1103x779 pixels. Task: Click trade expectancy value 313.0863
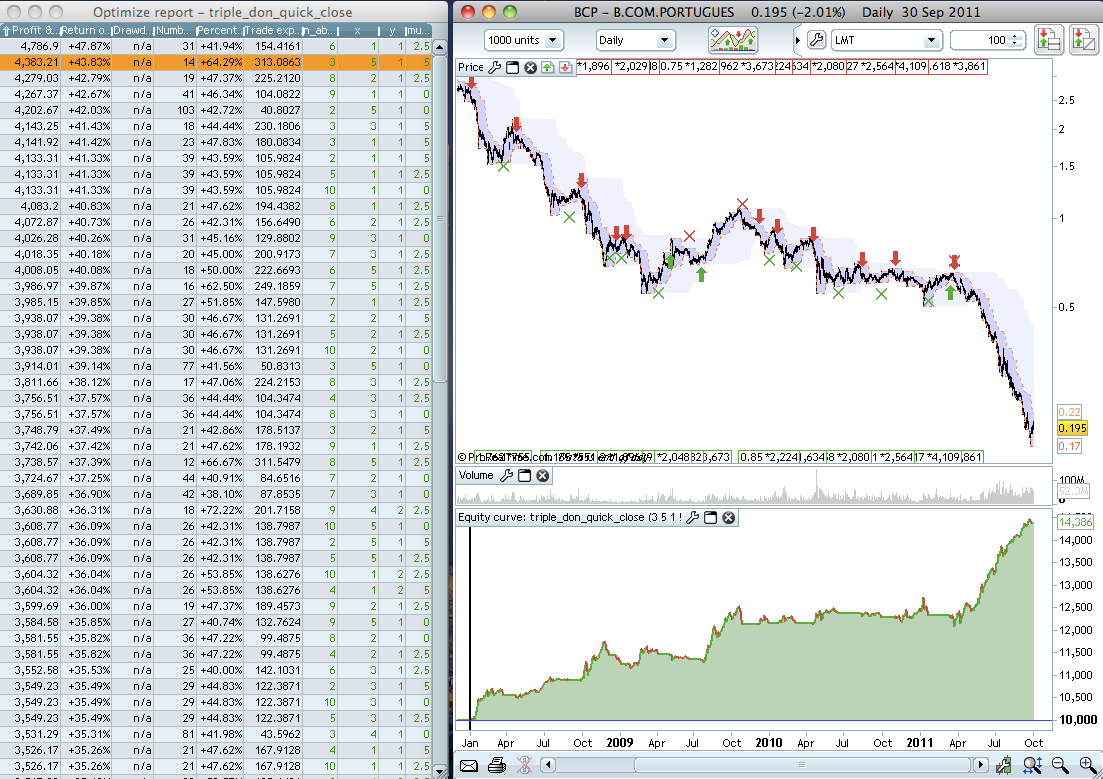point(277,62)
